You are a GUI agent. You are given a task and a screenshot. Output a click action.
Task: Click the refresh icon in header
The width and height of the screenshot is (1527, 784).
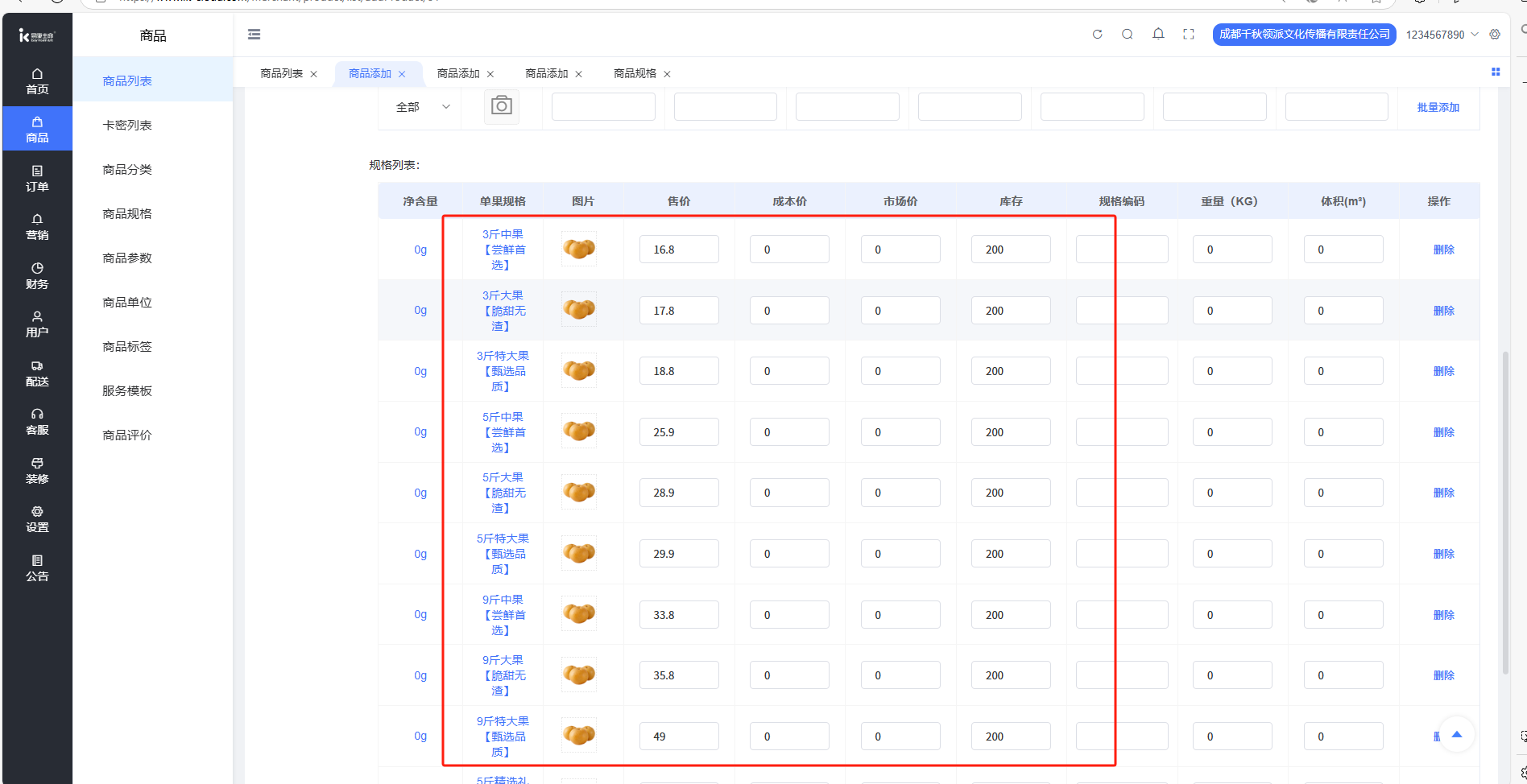(1097, 35)
